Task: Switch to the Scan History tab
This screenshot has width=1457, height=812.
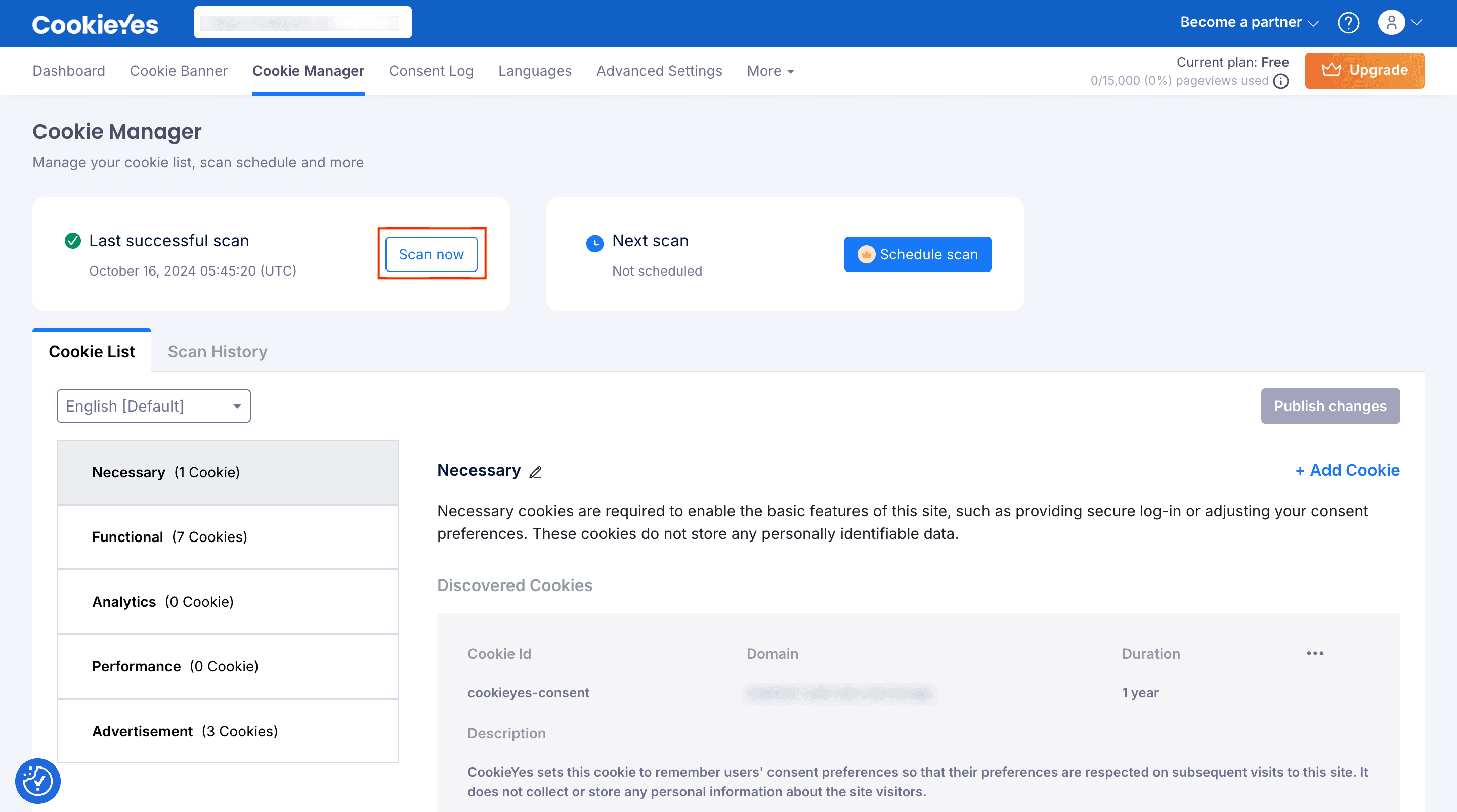Action: pos(217,352)
